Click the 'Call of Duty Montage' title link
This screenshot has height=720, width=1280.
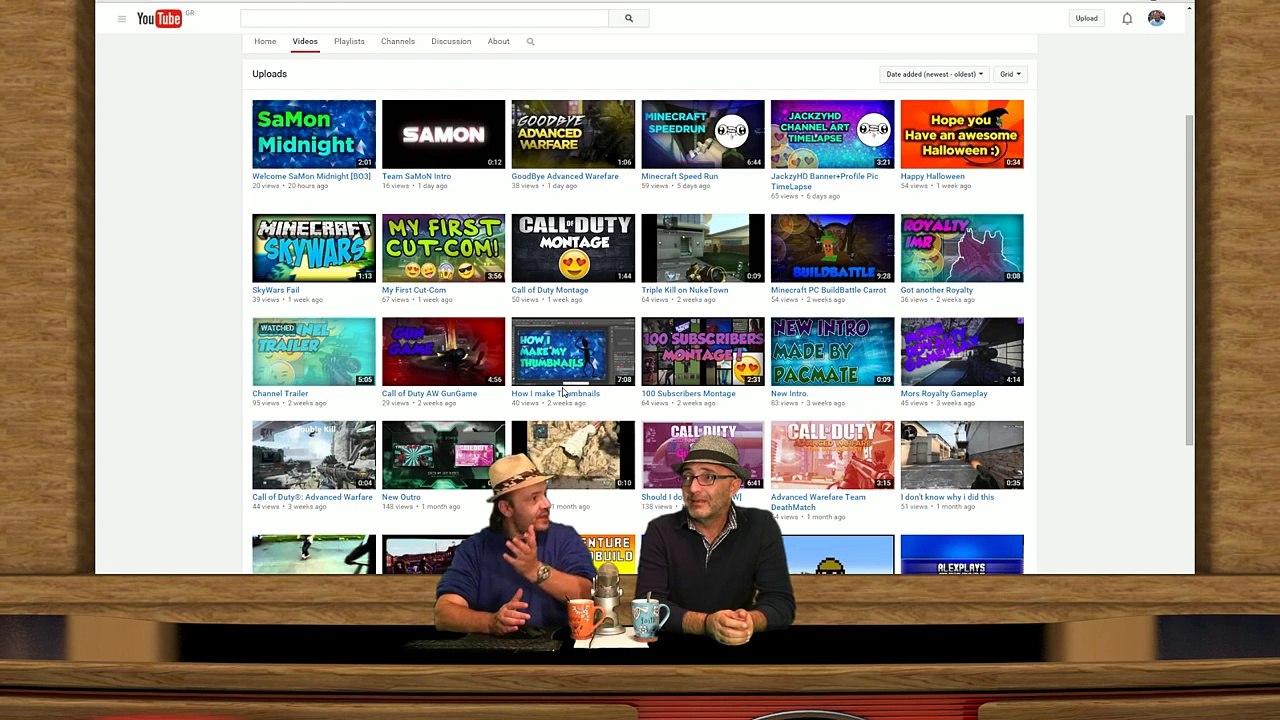550,290
